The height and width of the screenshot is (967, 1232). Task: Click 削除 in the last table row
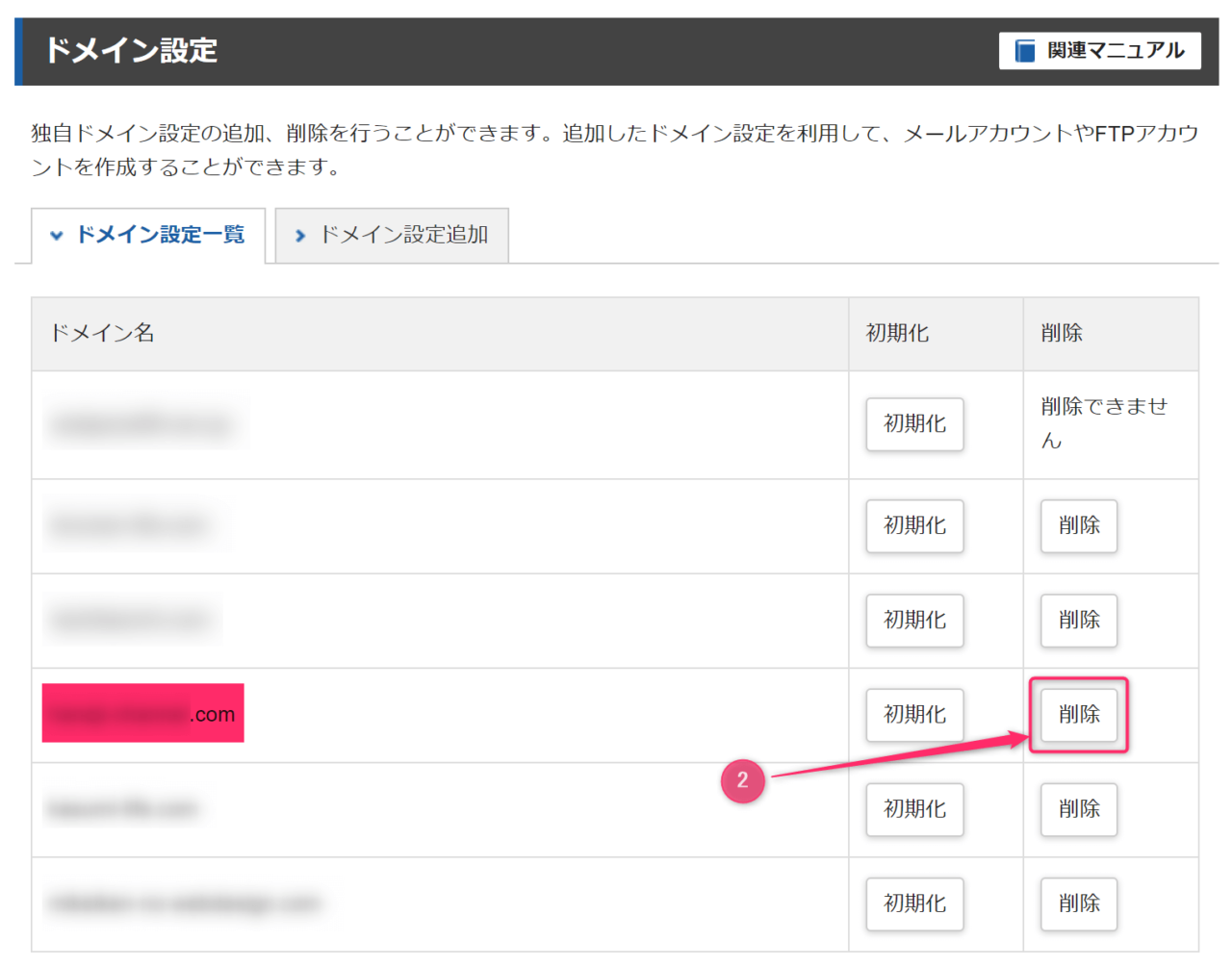click(1078, 904)
